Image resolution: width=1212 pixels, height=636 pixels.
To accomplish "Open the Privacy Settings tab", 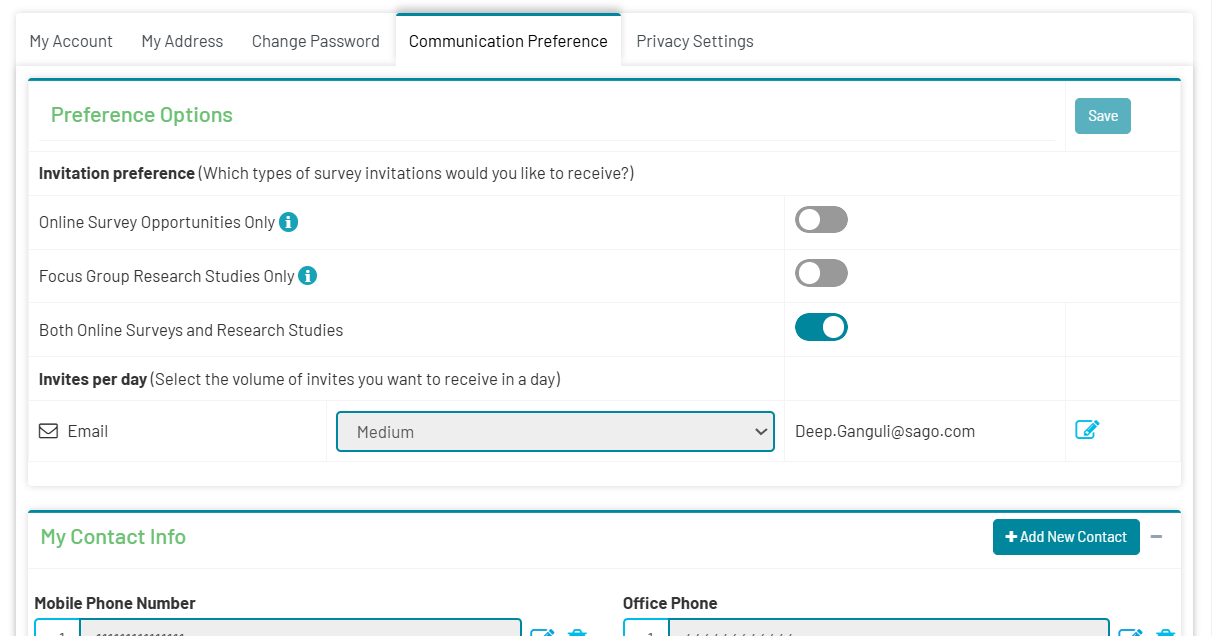I will [x=695, y=41].
